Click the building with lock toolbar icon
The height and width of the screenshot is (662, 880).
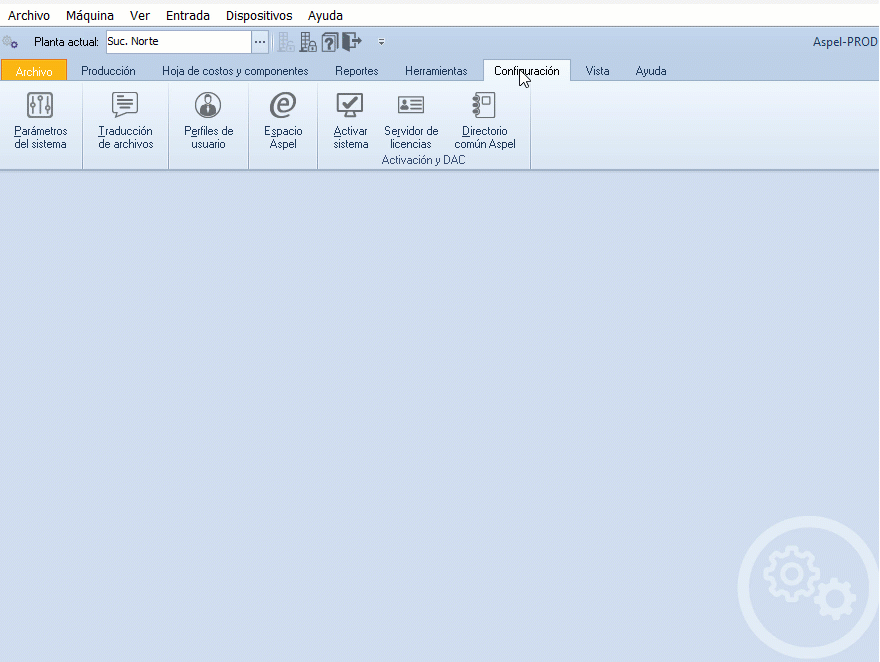[x=308, y=42]
